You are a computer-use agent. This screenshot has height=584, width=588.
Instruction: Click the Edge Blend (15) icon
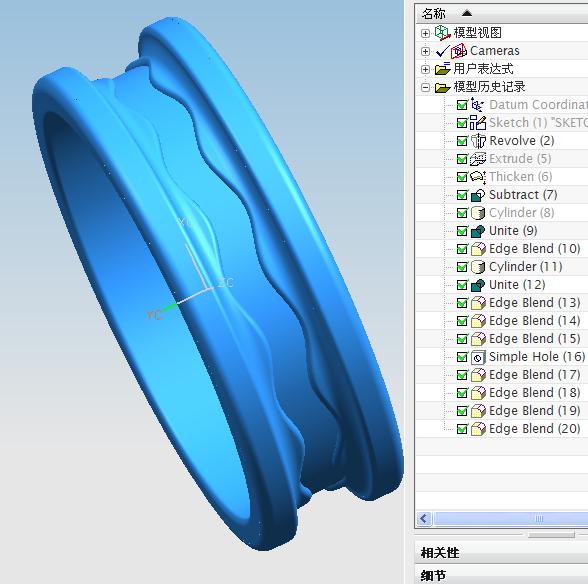pyautogui.click(x=478, y=339)
